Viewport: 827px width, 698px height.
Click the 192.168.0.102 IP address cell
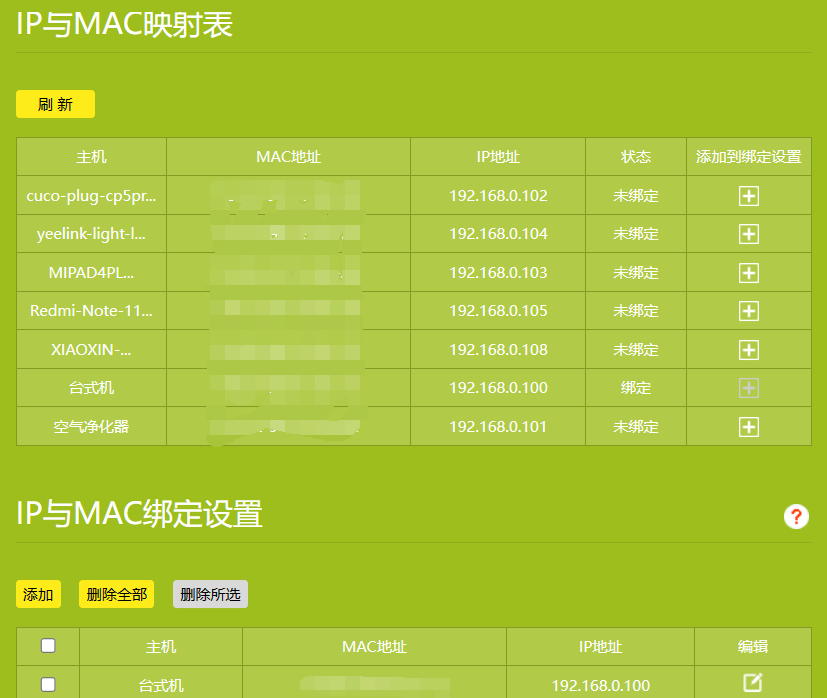tap(498, 195)
